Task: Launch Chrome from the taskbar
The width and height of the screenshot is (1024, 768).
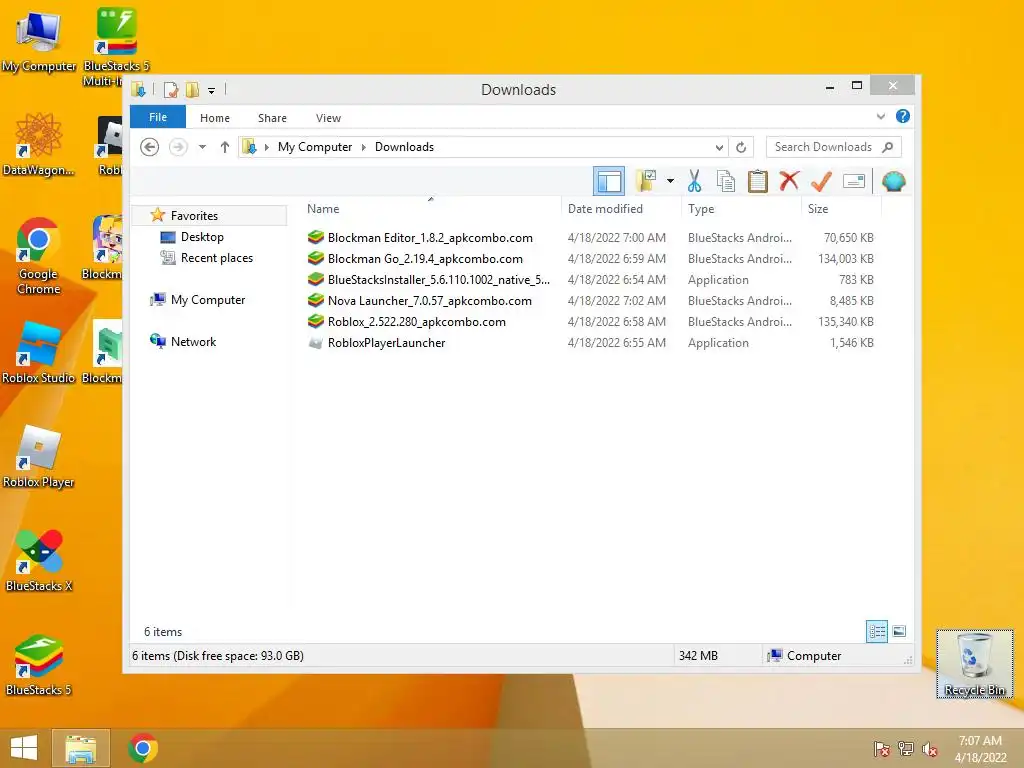Action: 143,748
